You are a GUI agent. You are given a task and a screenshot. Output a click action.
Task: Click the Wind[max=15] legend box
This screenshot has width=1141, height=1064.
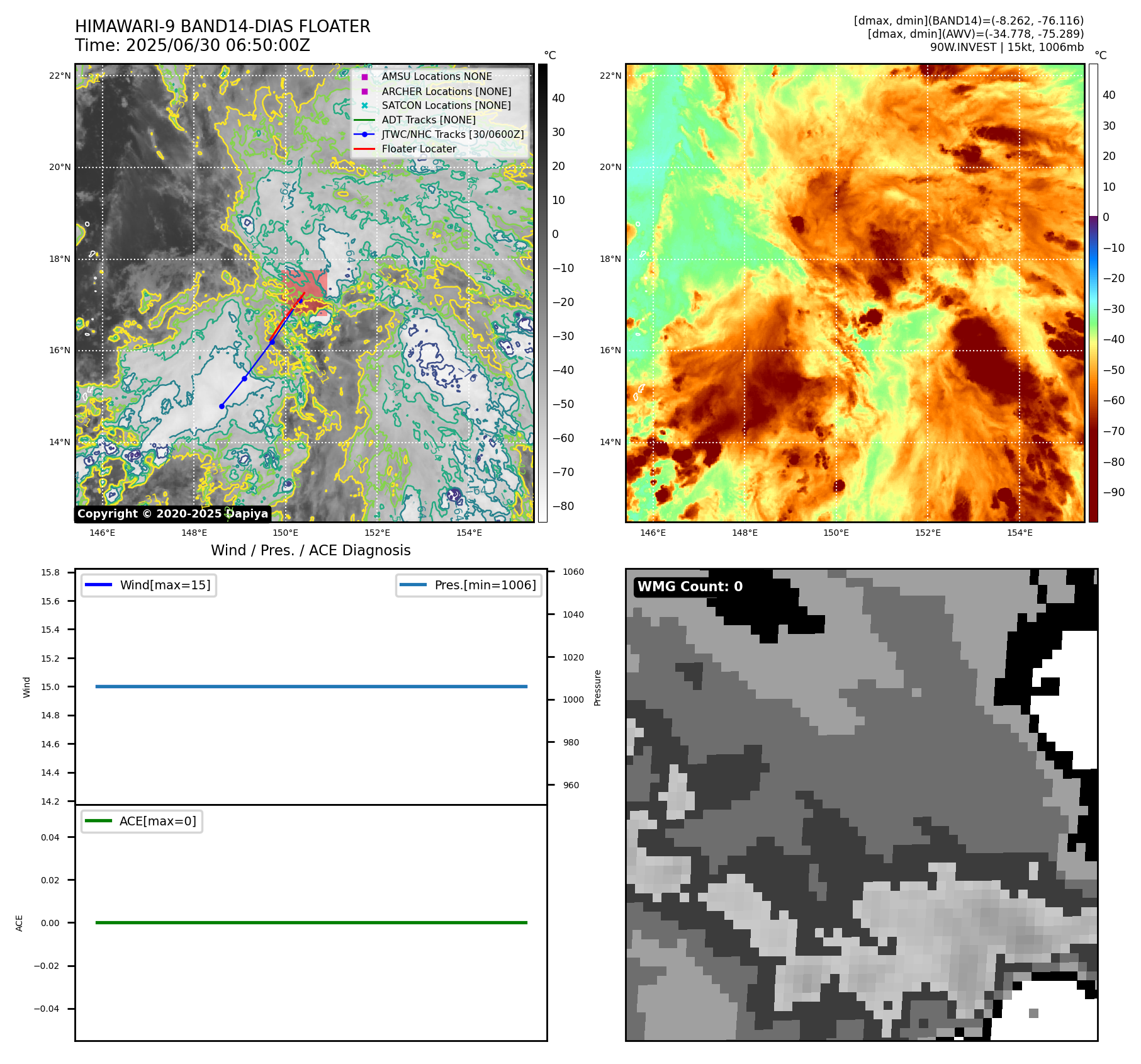click(149, 585)
